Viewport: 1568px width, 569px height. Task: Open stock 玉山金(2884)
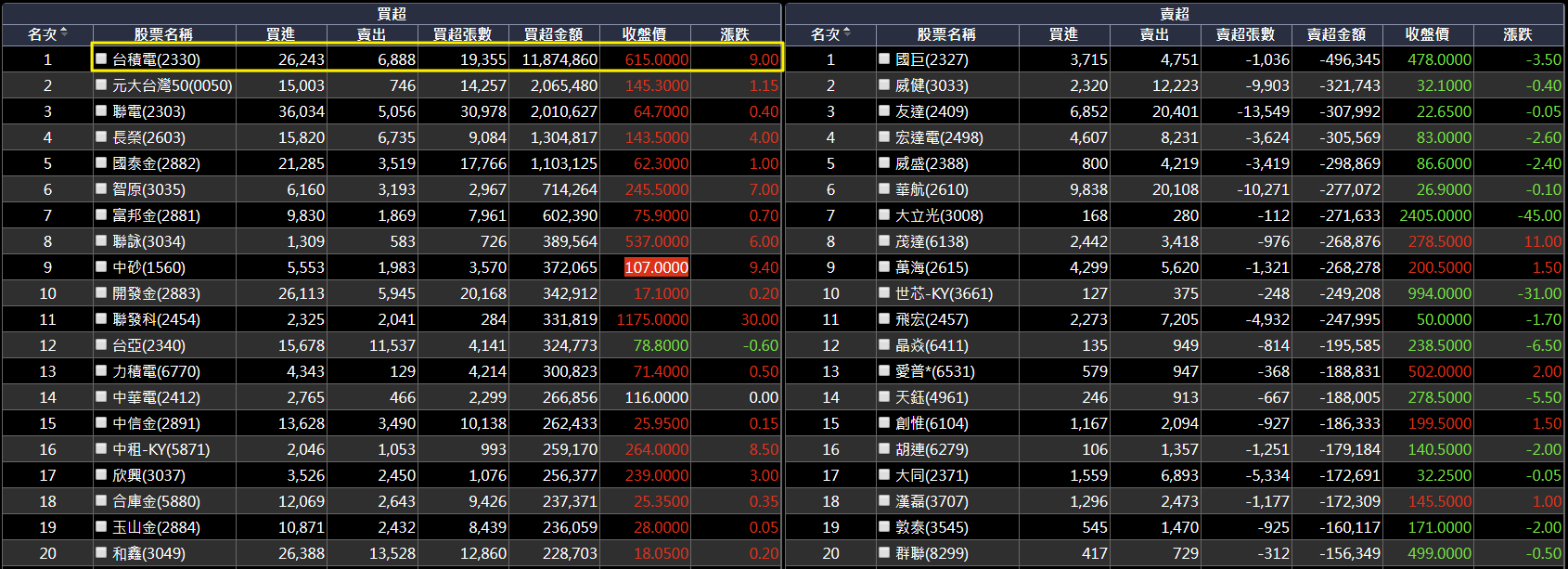(156, 527)
